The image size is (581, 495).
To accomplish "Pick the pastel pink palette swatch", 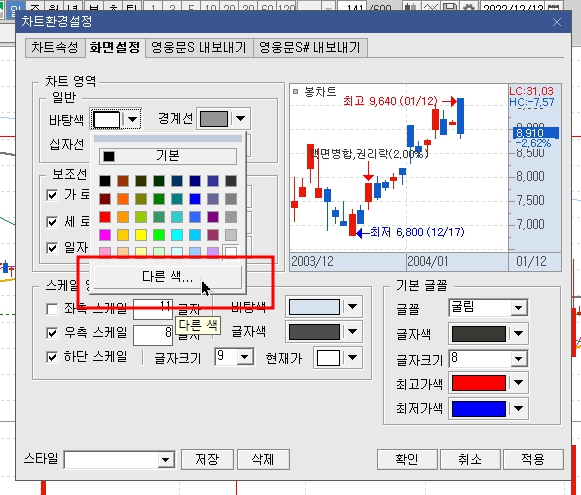I will pyautogui.click(x=105, y=252).
